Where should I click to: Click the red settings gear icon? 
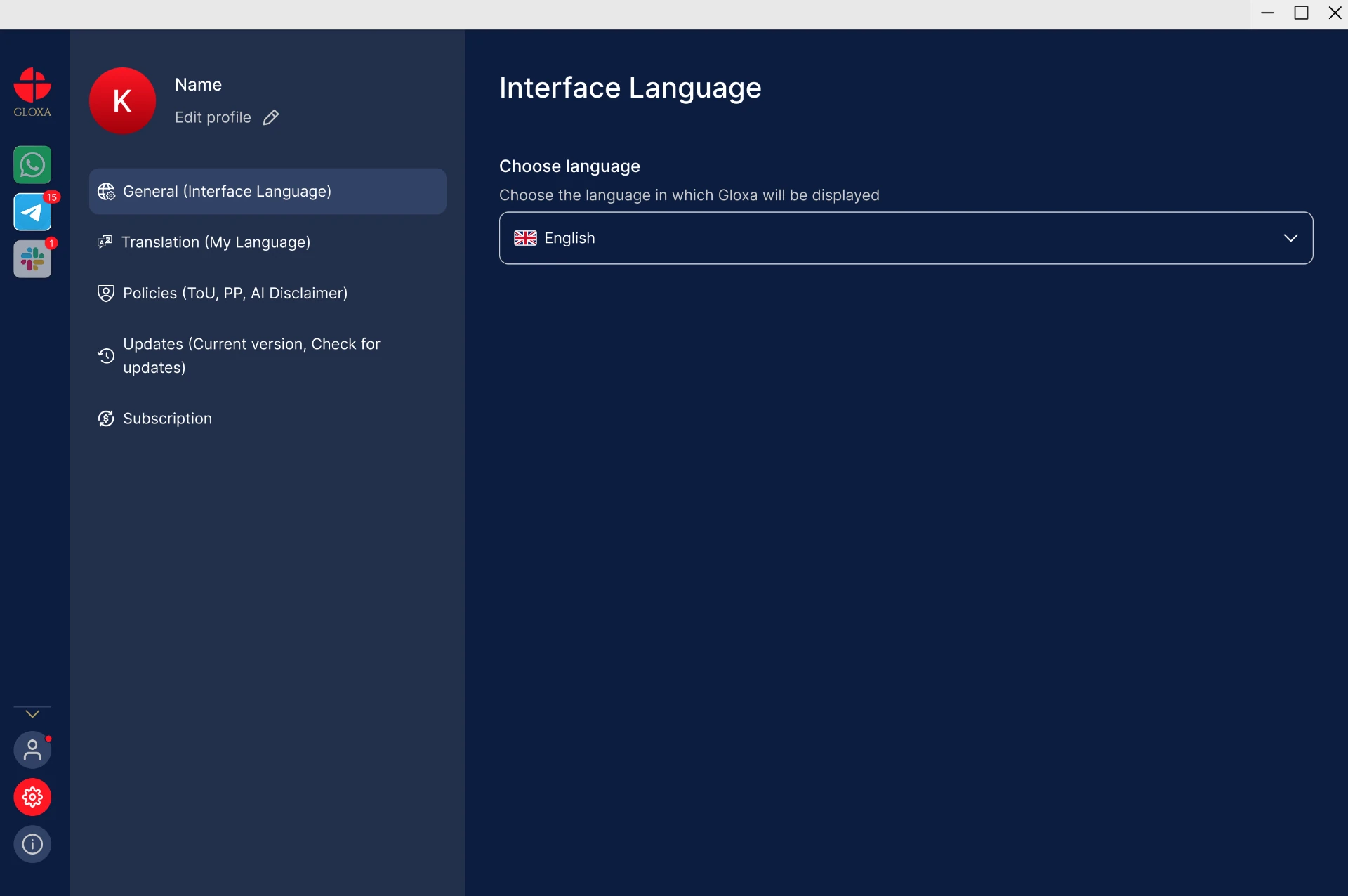(x=32, y=797)
